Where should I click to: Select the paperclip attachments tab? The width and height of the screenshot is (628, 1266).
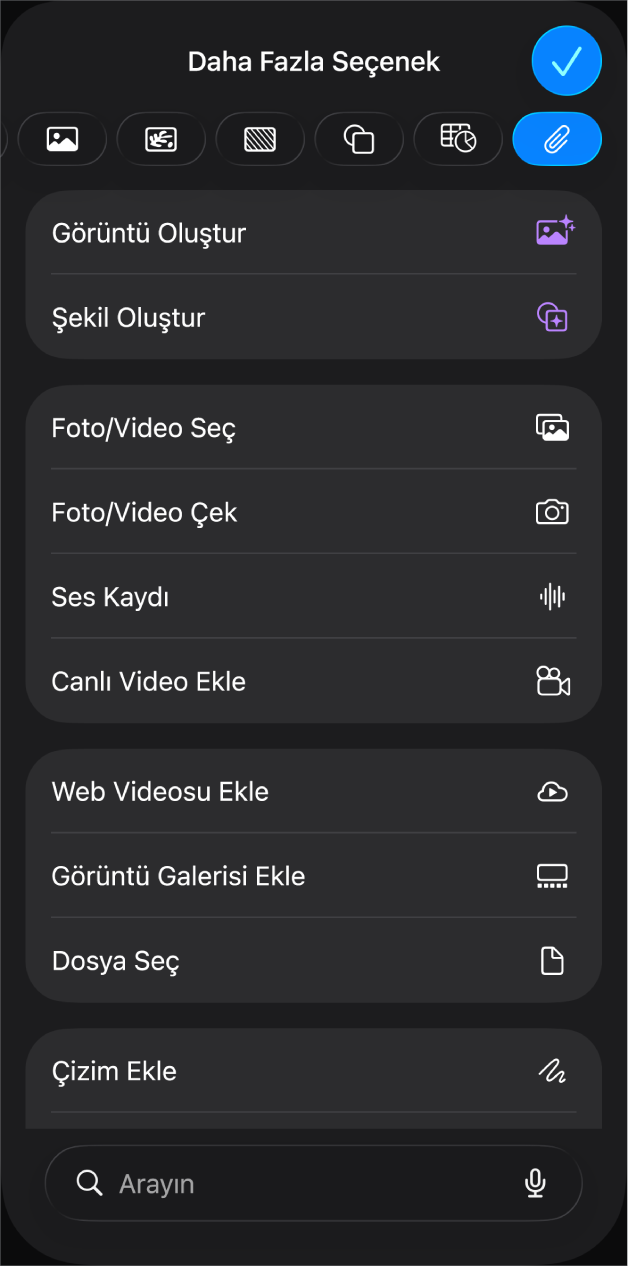(x=557, y=139)
